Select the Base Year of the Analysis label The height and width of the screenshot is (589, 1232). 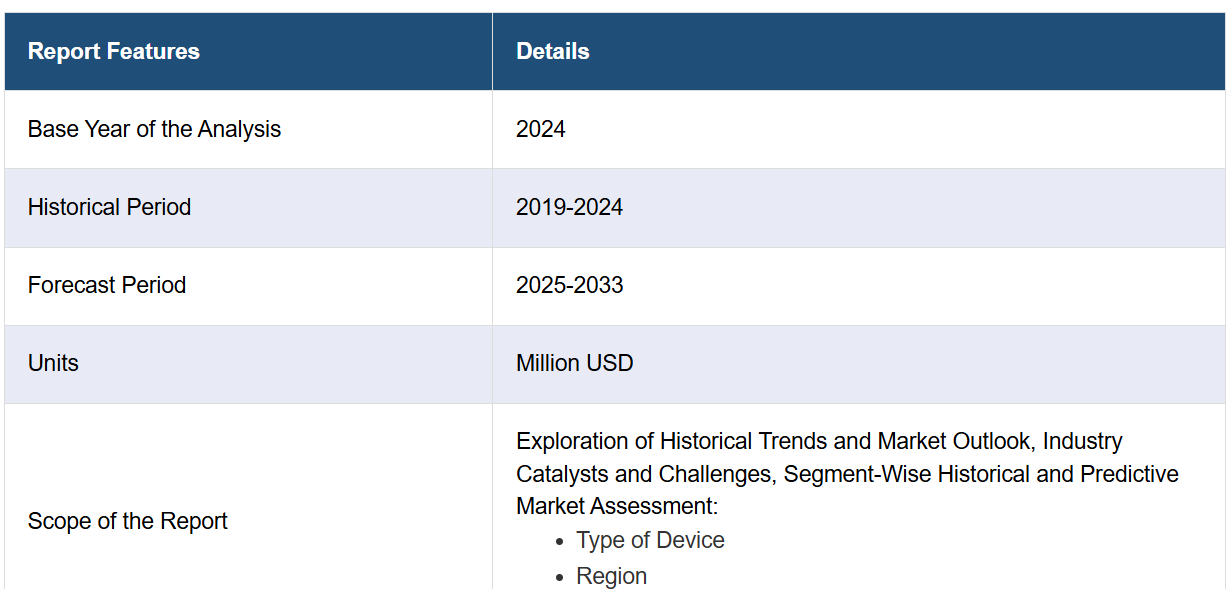[x=154, y=129]
